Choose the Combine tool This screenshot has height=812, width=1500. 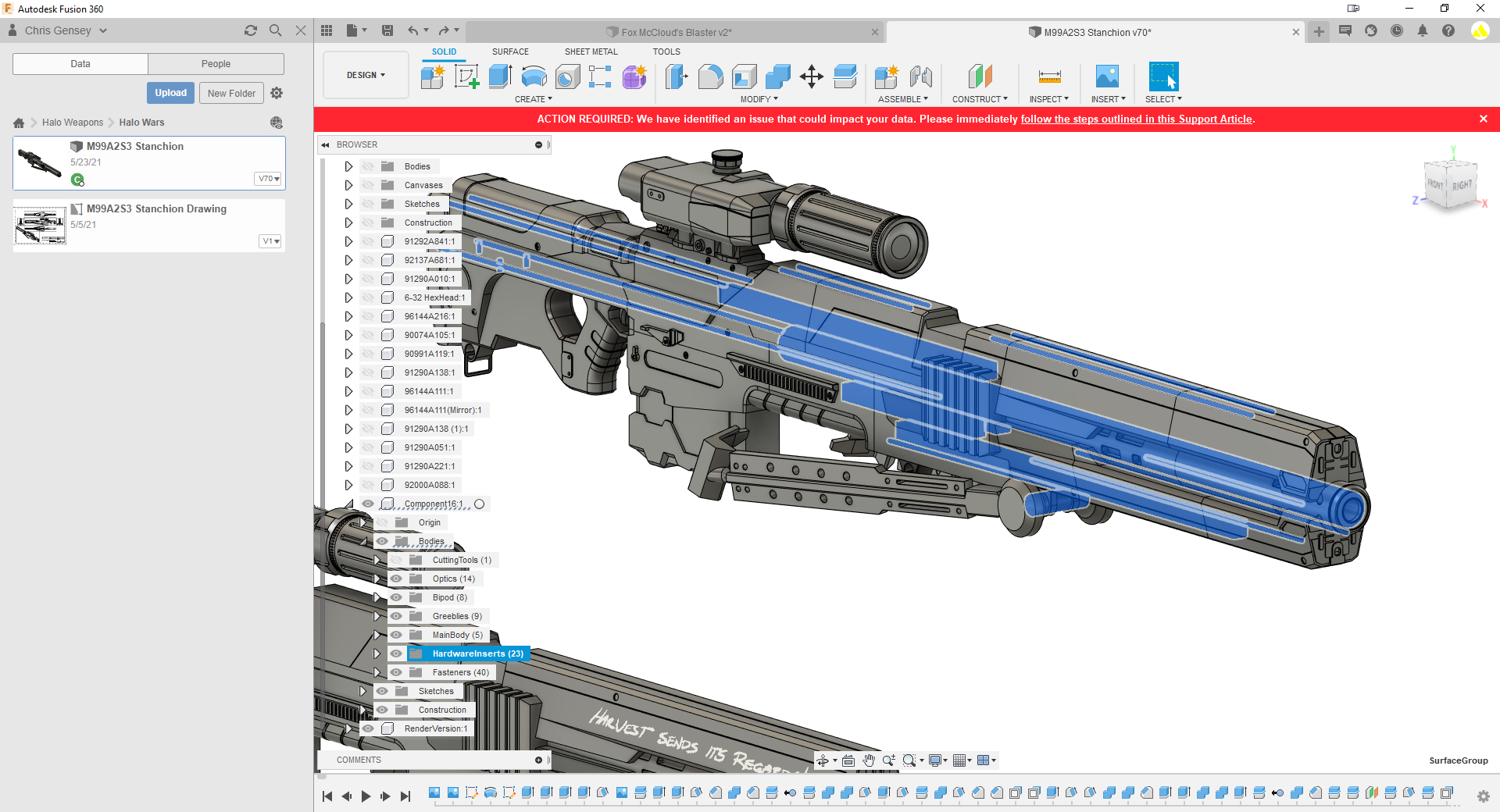pos(778,77)
